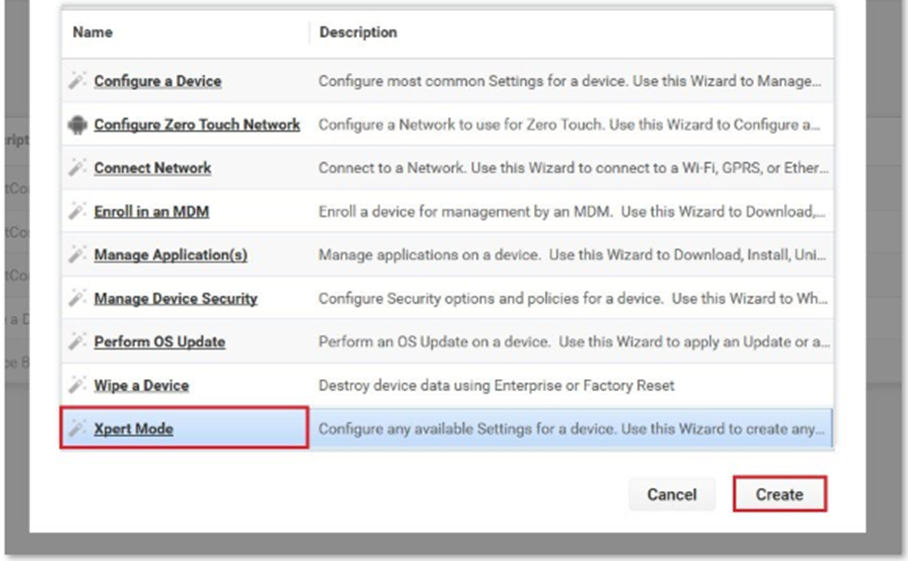Open the Configure a Device wizard link
The width and height of the screenshot is (908, 561).
point(157,81)
